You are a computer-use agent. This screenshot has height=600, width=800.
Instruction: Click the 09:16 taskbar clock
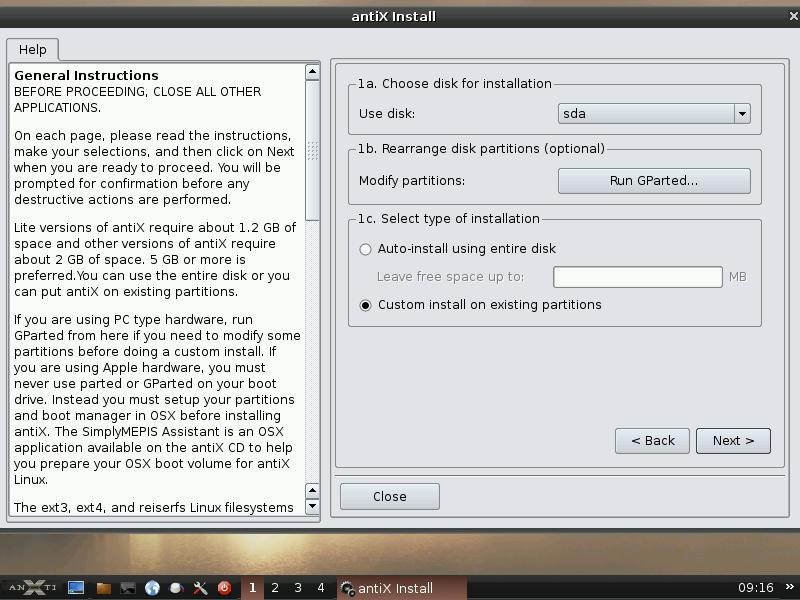(756, 588)
